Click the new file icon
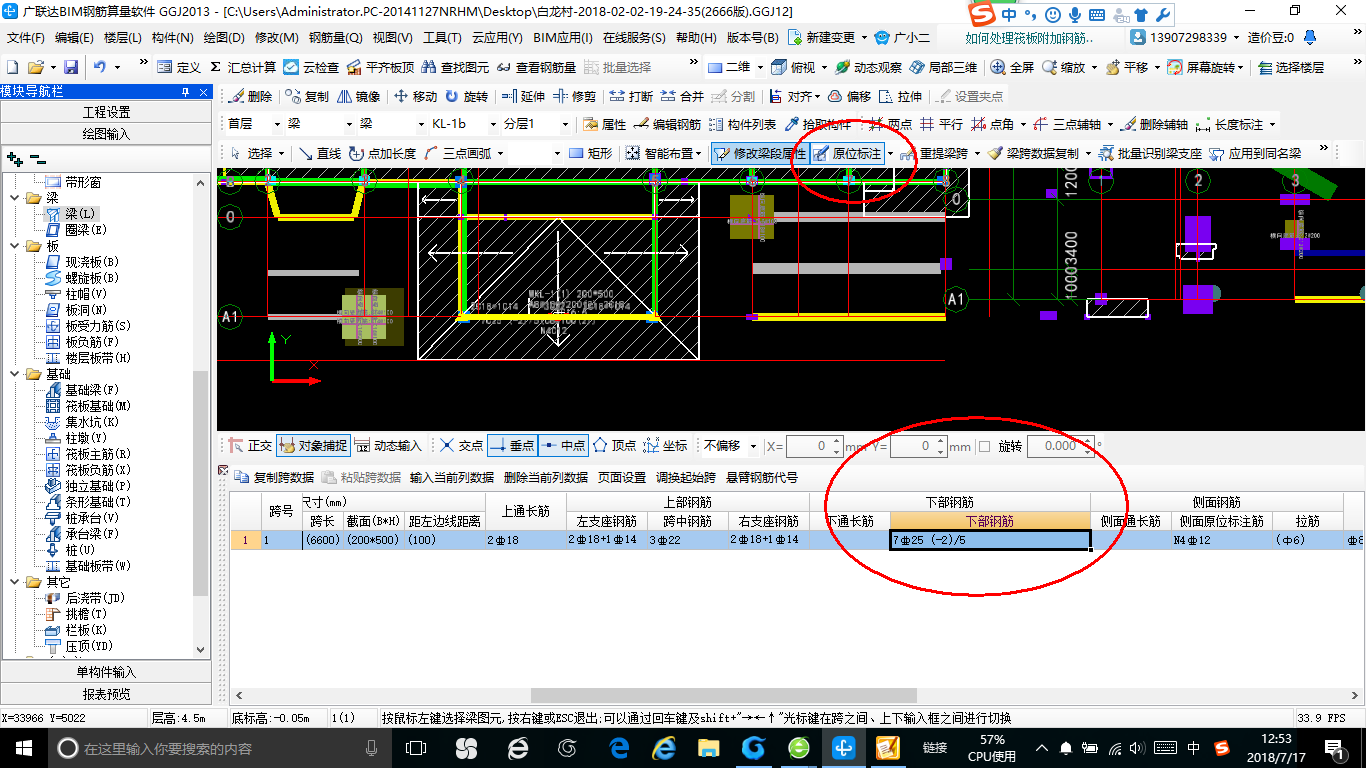The width and height of the screenshot is (1366, 768). 13,67
